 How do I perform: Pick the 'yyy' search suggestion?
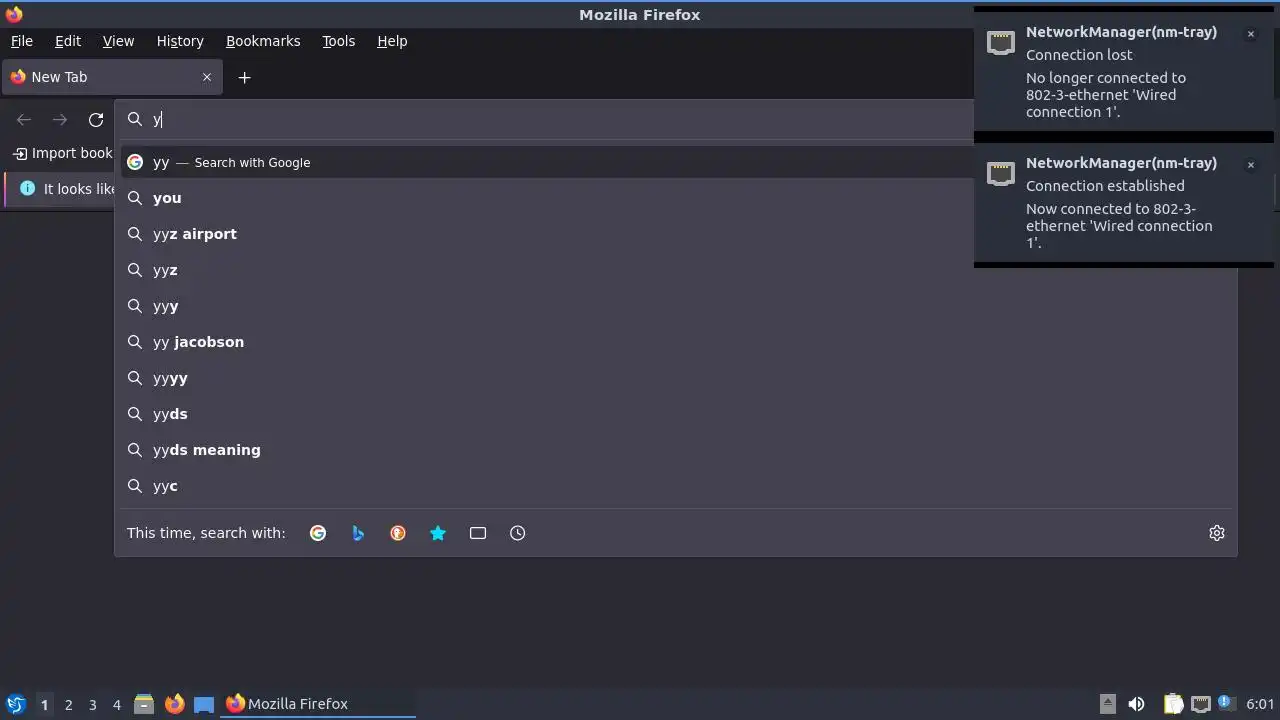(676, 306)
